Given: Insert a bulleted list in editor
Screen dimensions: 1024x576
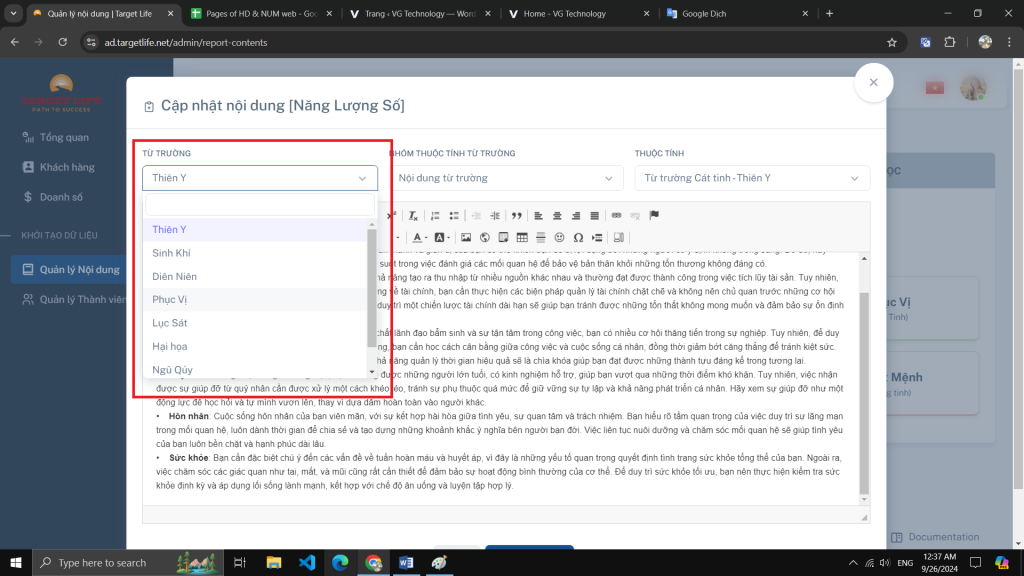Looking at the screenshot, I should [454, 216].
